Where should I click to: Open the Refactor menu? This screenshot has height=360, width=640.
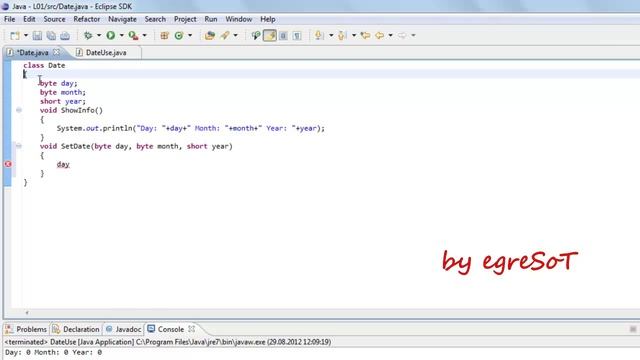[x=87, y=19]
